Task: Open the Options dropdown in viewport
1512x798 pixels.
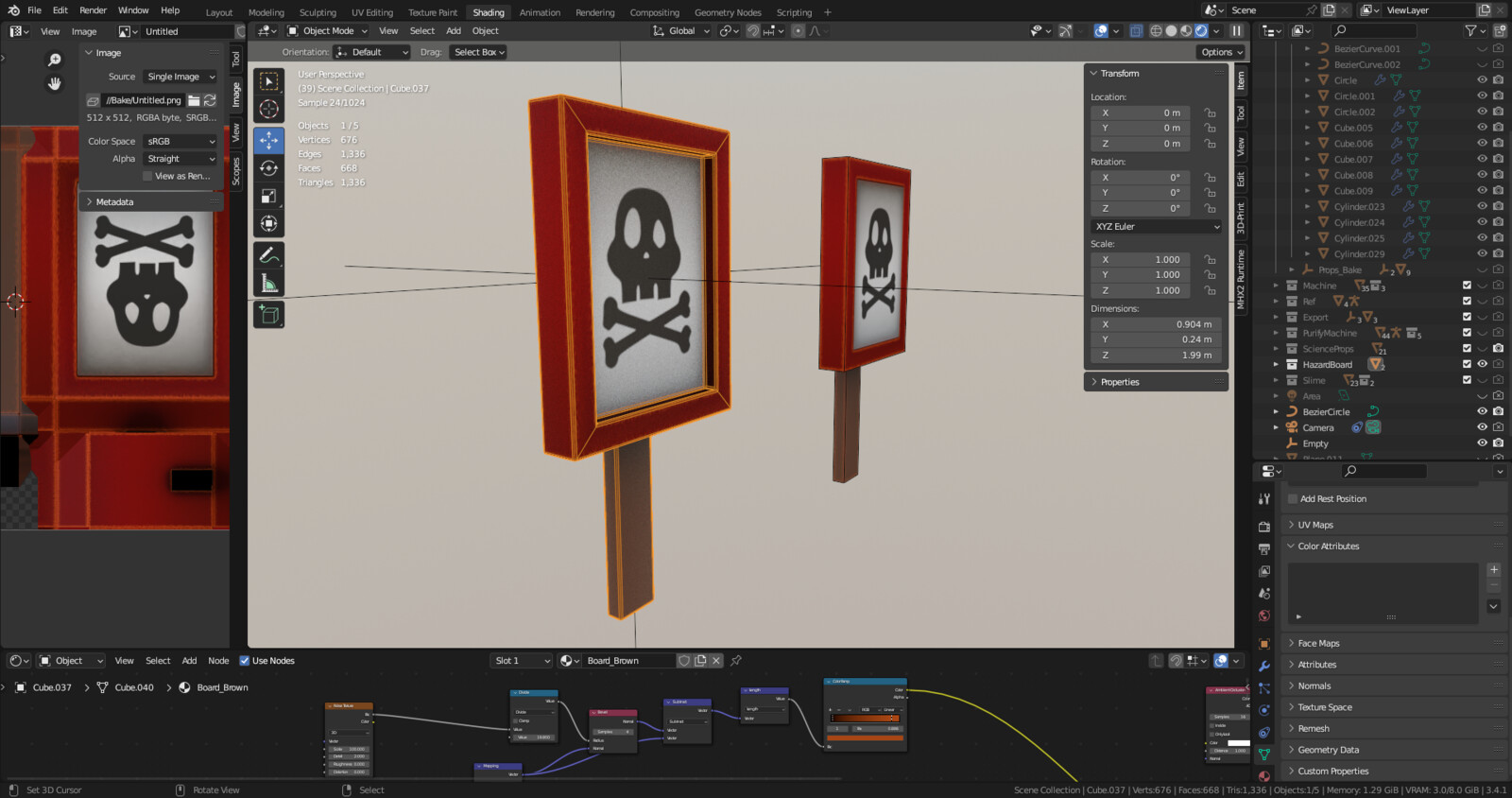Action: 1221,52
